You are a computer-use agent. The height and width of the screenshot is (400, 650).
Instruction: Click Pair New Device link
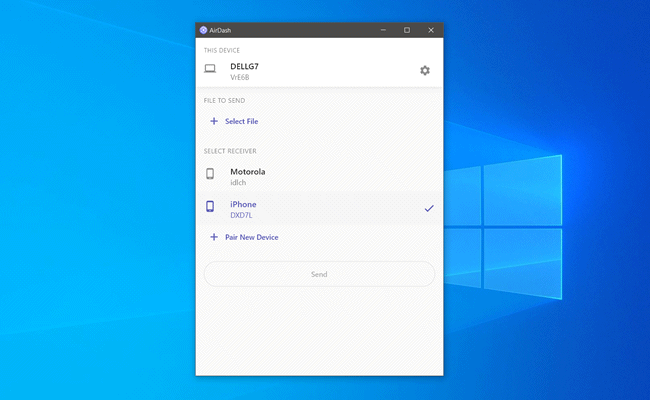coord(252,237)
